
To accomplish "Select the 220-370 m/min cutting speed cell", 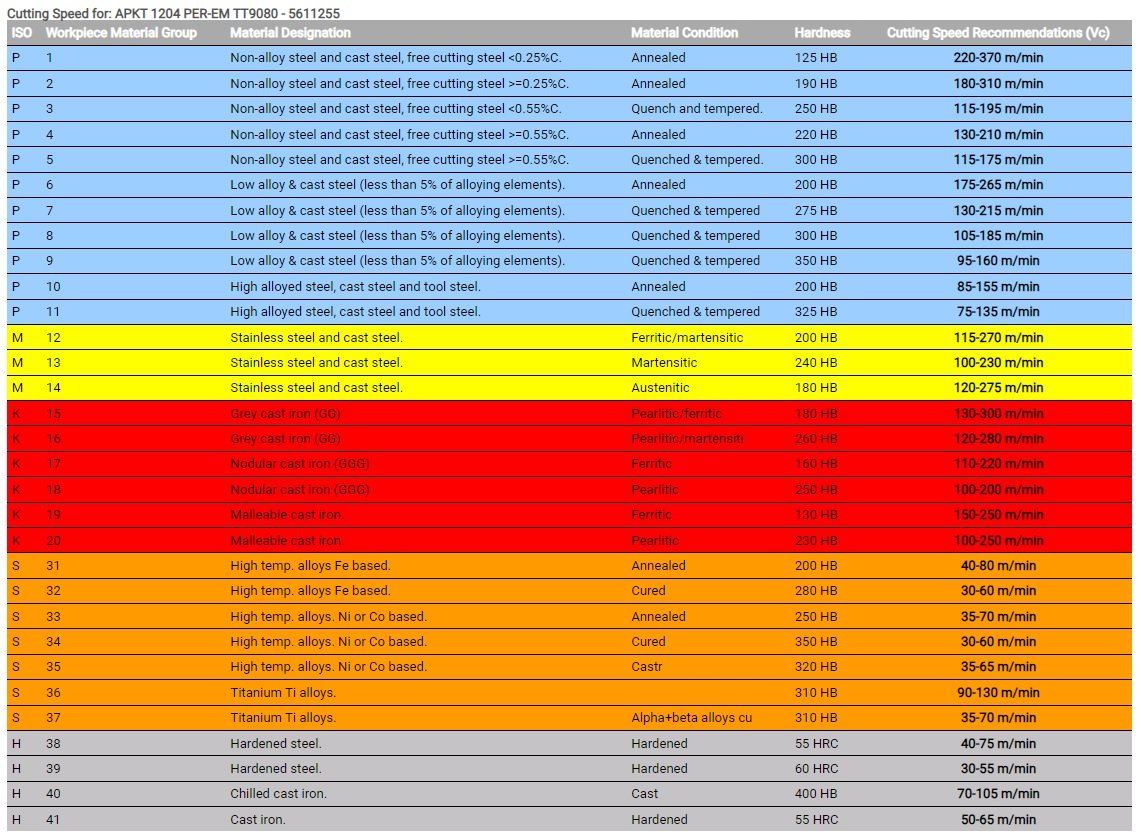I will pyautogui.click(x=997, y=58).
